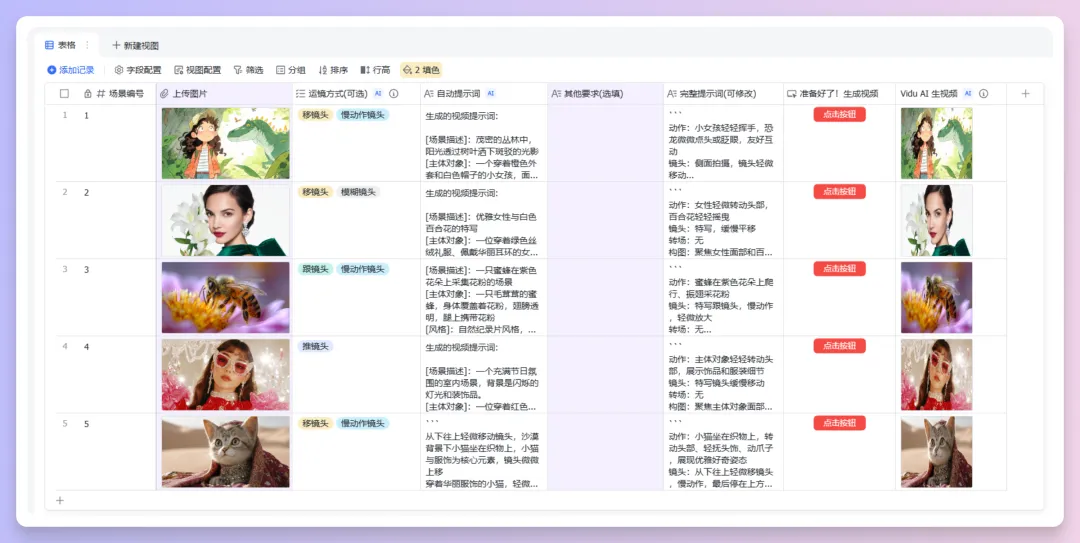Image resolution: width=1080 pixels, height=543 pixels.
Task: Select row number 4 index cell
Action: [x=65, y=347]
